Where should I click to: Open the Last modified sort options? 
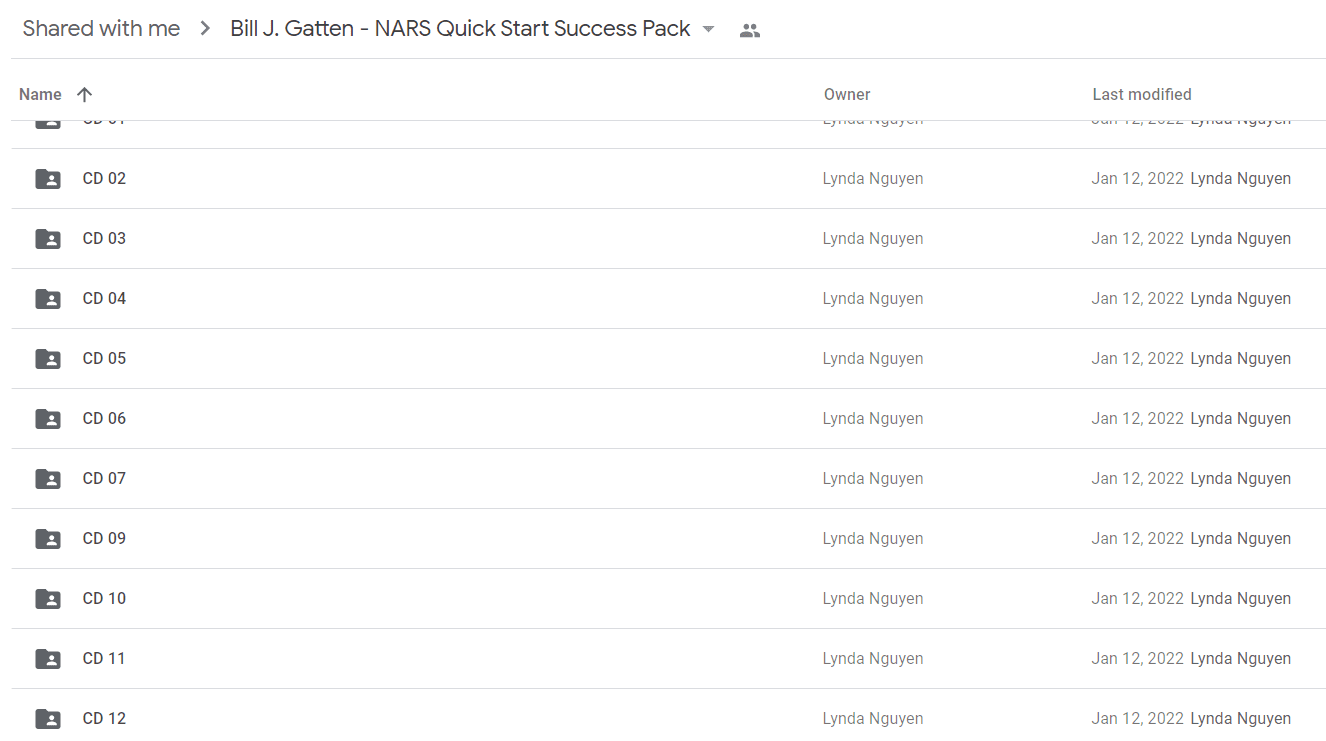pos(1142,94)
